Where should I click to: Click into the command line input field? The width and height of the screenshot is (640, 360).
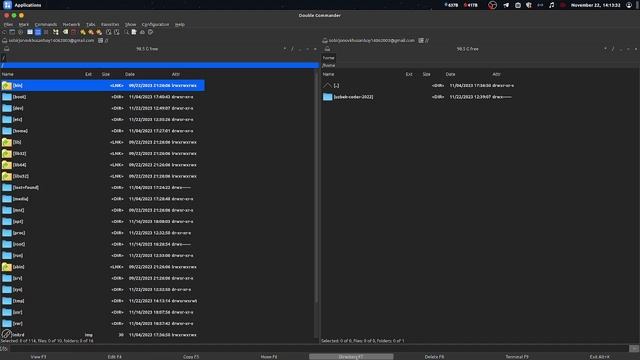pos(319,349)
